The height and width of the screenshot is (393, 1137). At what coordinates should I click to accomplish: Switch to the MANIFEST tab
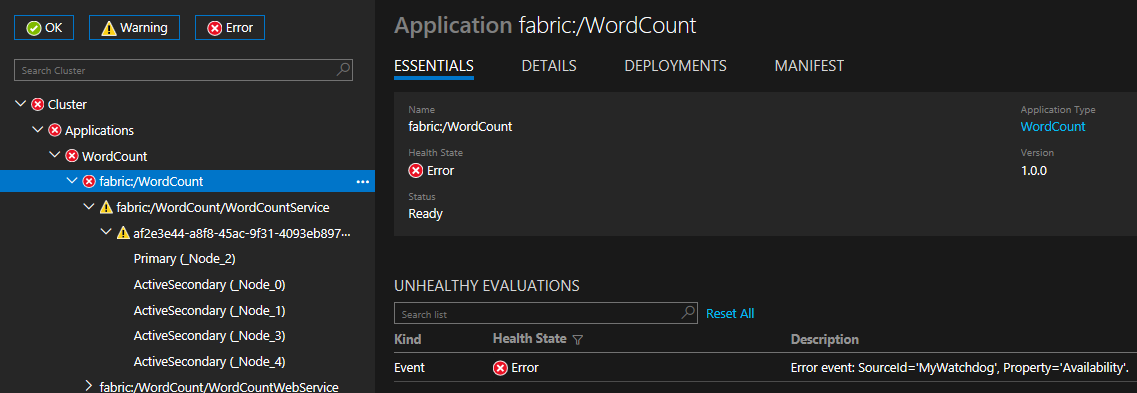[x=809, y=66]
